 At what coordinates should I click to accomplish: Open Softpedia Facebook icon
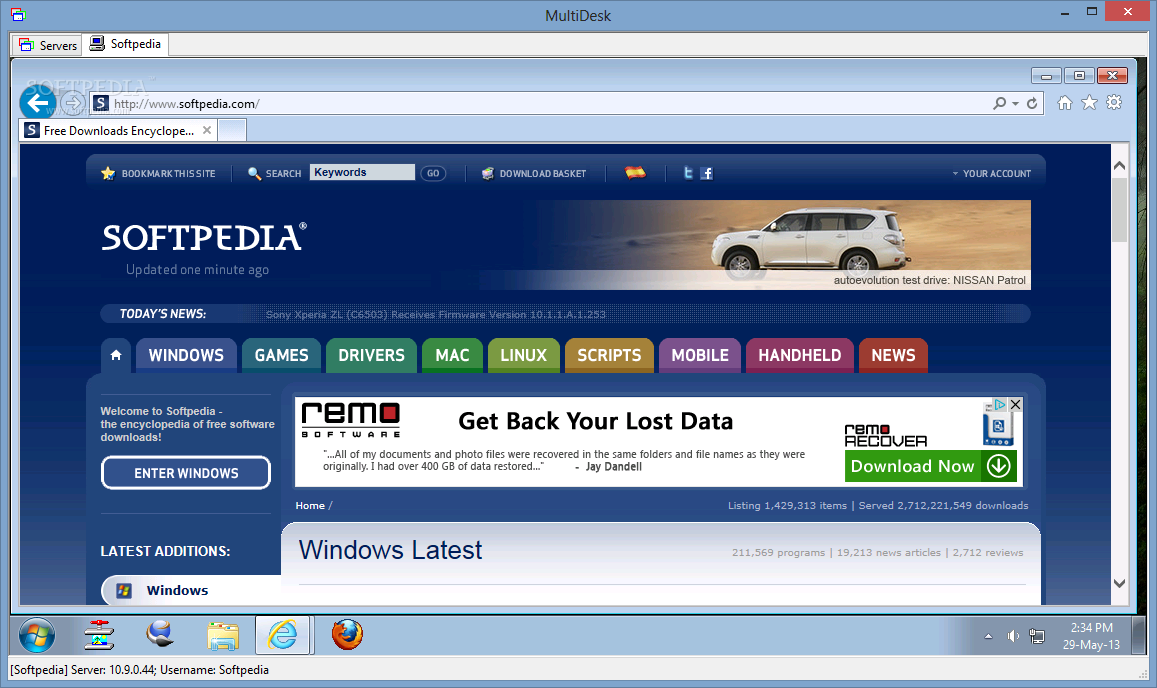pyautogui.click(x=706, y=173)
